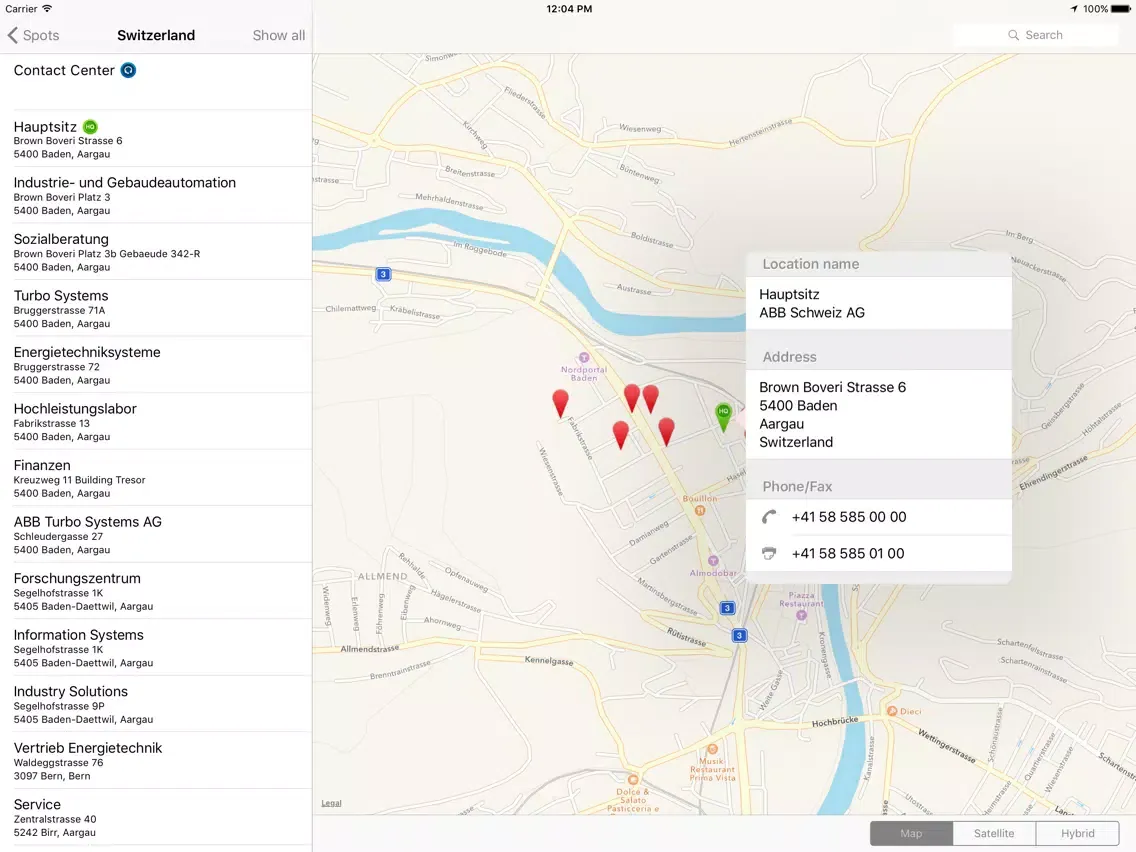Tap the fax machine icon in popup
This screenshot has width=1136, height=852.
(769, 554)
